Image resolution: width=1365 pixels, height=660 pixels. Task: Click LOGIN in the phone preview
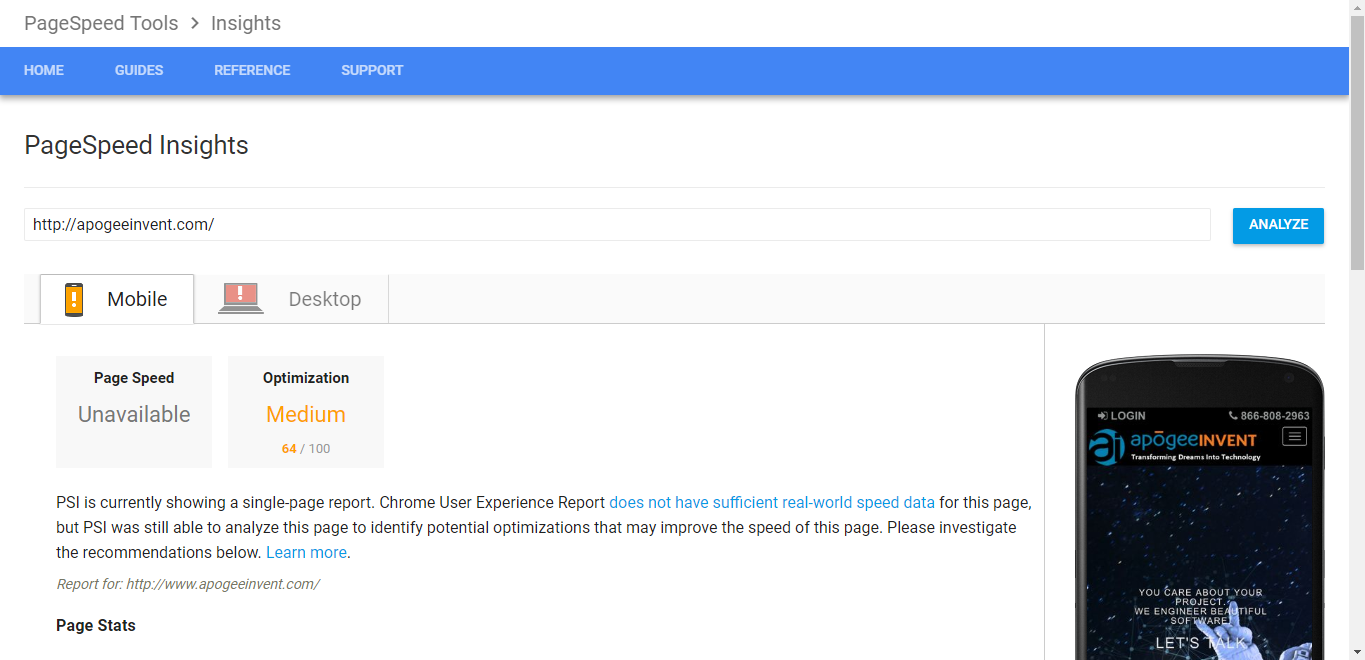pyautogui.click(x=1122, y=416)
